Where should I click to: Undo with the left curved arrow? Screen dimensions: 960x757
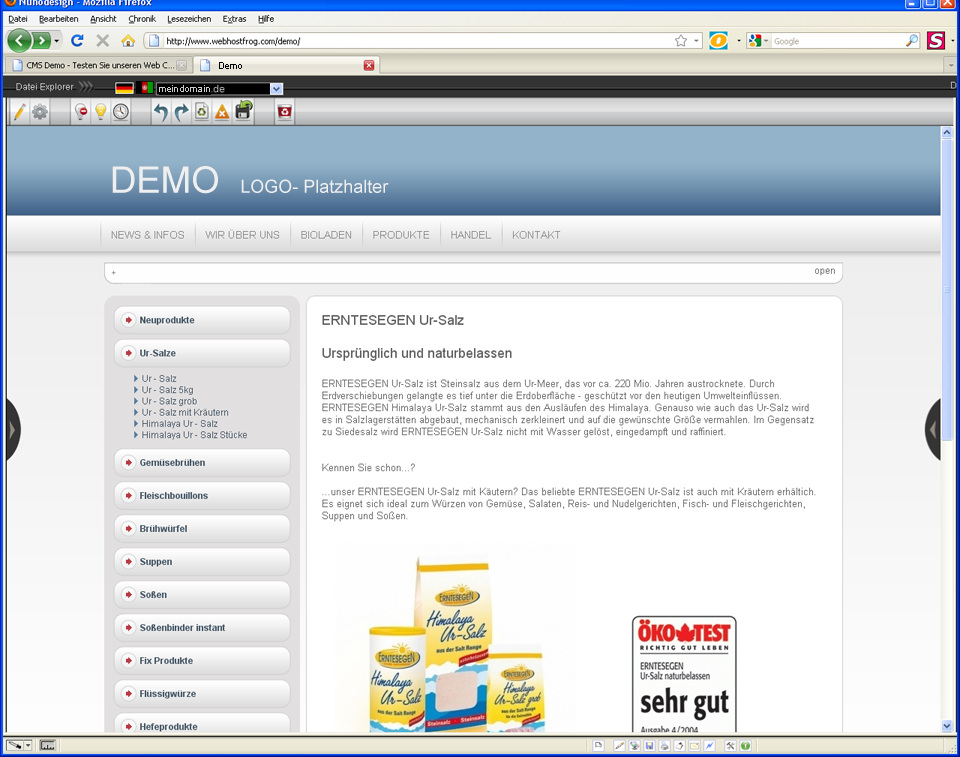coord(160,112)
